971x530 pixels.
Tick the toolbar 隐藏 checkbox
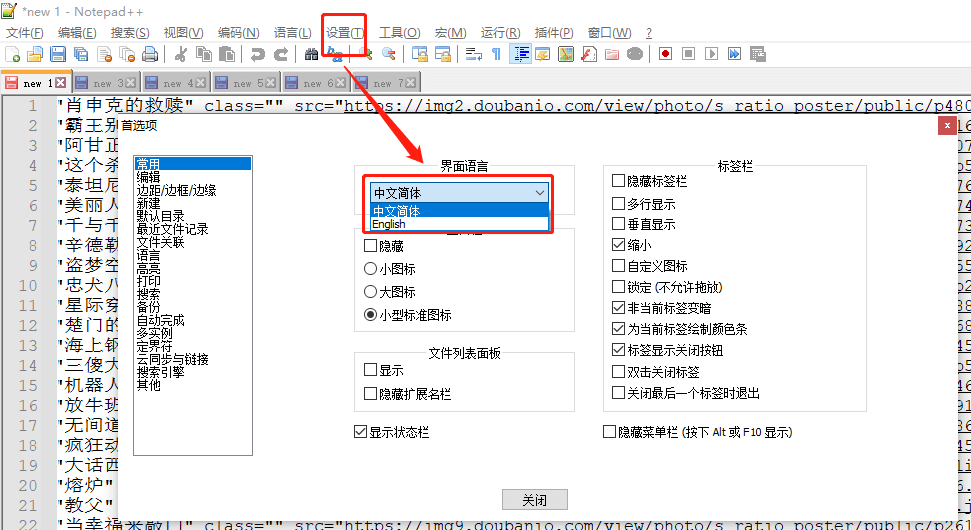(x=370, y=246)
